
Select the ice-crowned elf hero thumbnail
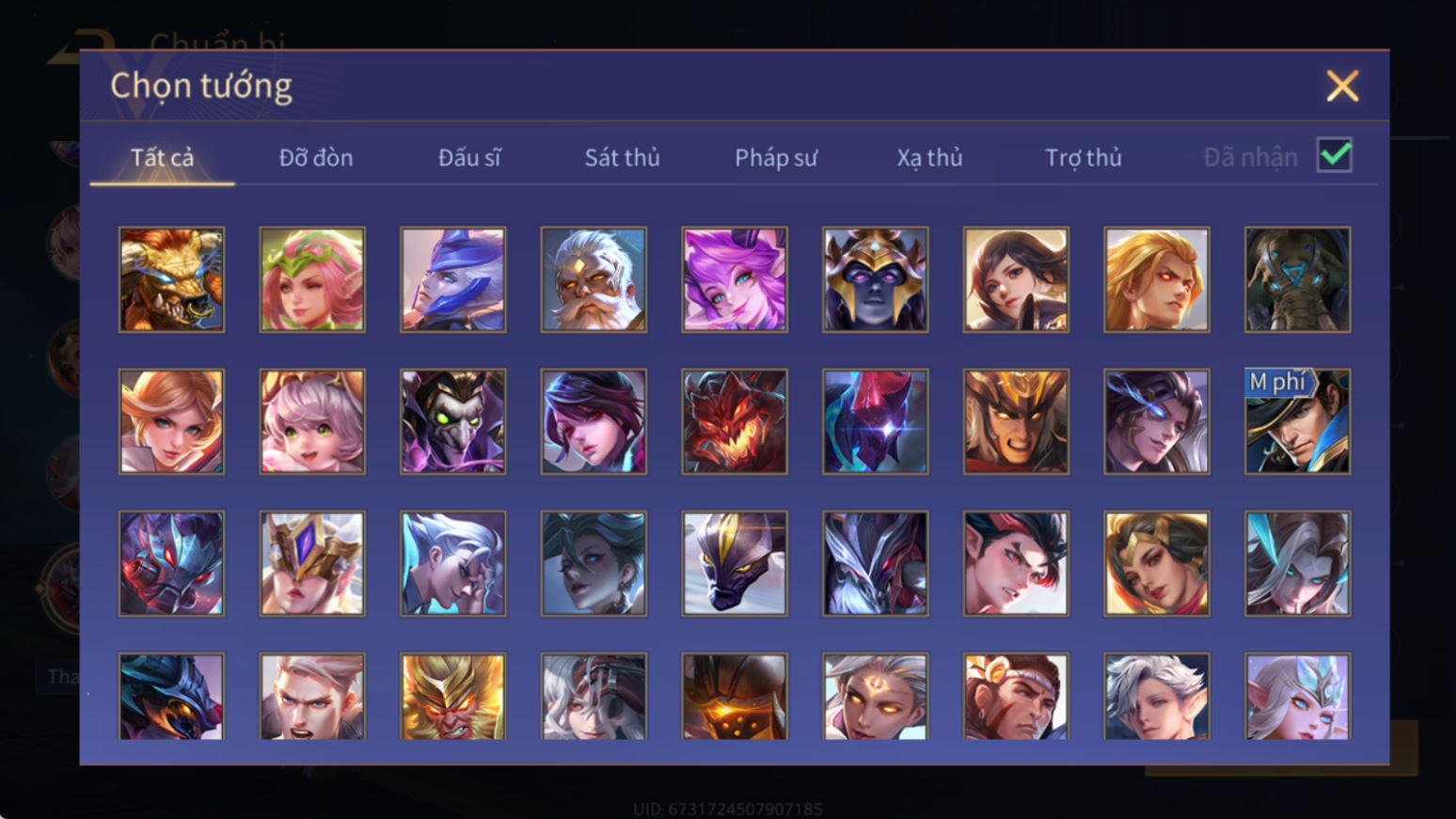[1297, 697]
